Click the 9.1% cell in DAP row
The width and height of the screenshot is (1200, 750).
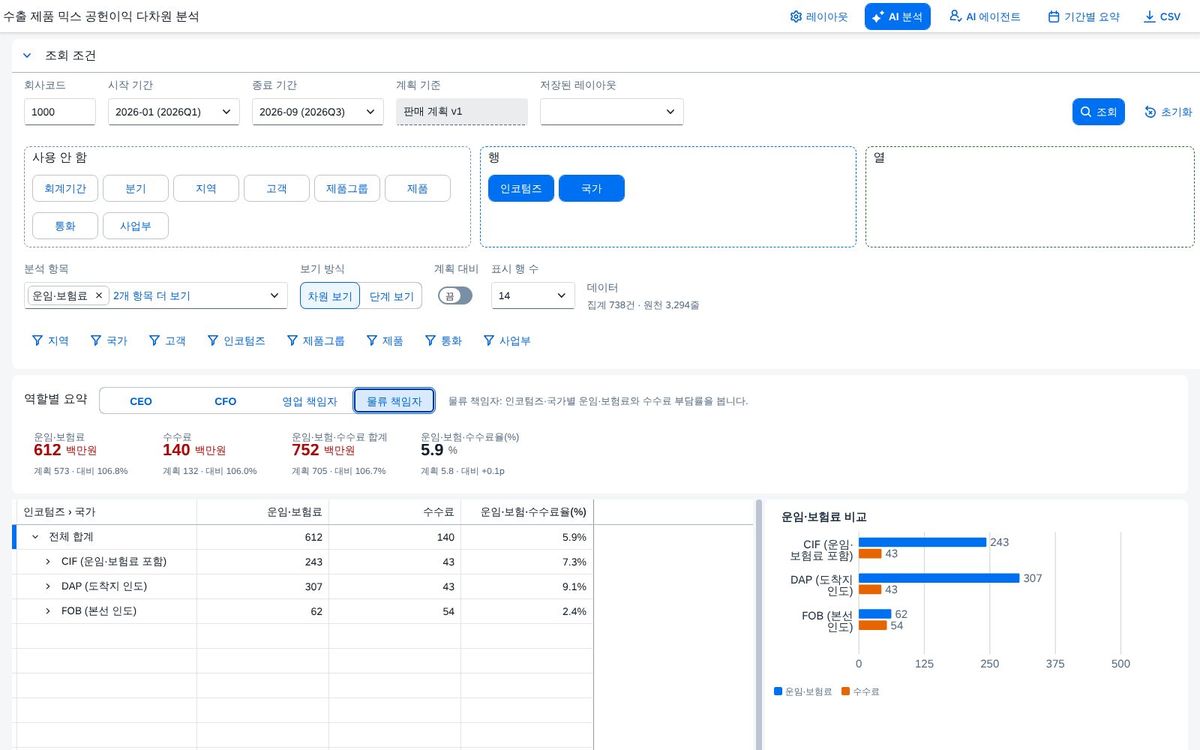pyautogui.click(x=526, y=586)
